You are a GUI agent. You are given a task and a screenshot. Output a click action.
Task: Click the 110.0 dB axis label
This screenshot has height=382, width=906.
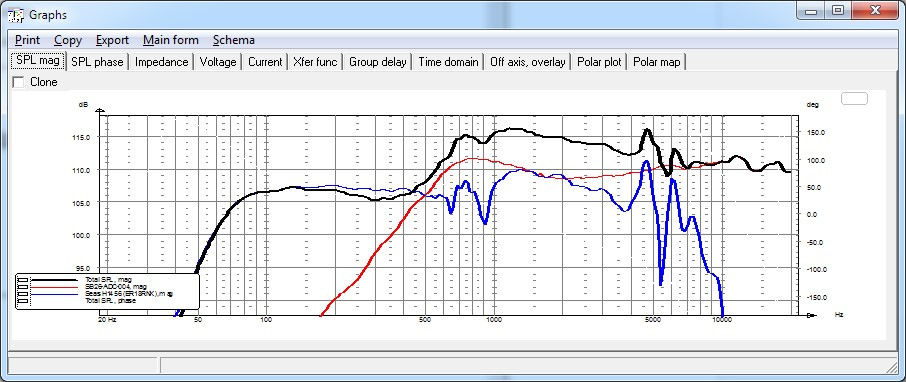[x=81, y=170]
